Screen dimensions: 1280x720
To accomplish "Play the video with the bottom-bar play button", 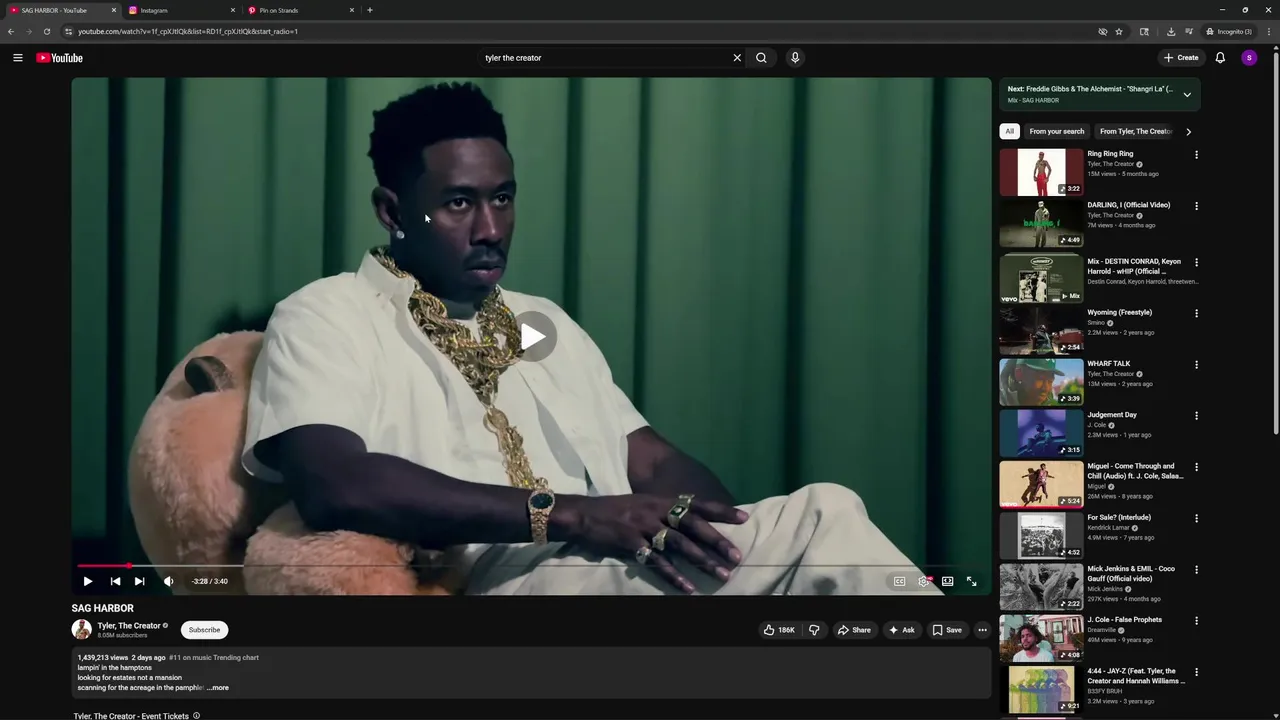I will pos(87,581).
